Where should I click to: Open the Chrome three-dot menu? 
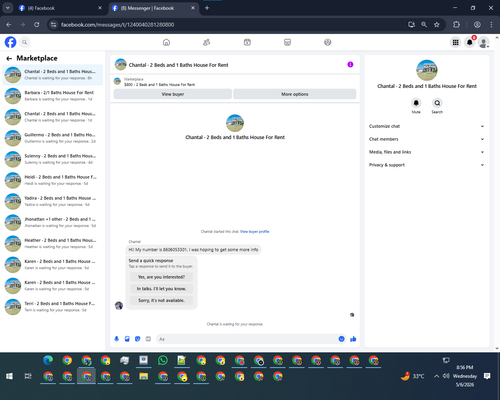click(491, 25)
